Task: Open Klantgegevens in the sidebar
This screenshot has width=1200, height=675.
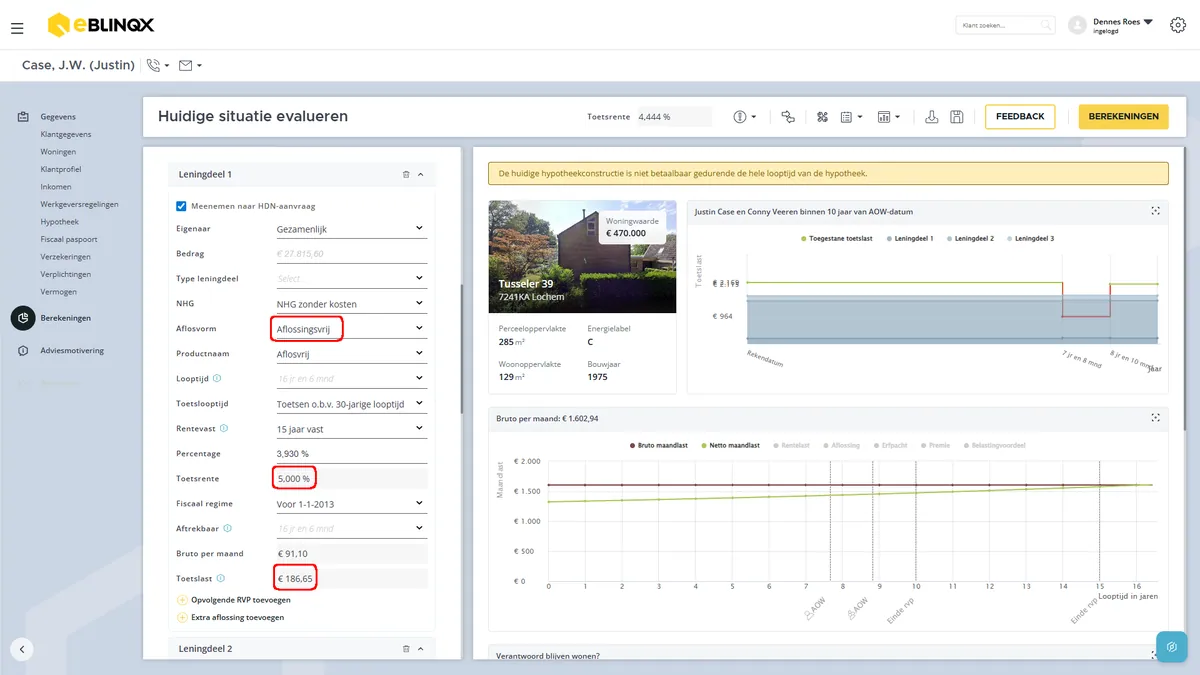Action: [66, 134]
